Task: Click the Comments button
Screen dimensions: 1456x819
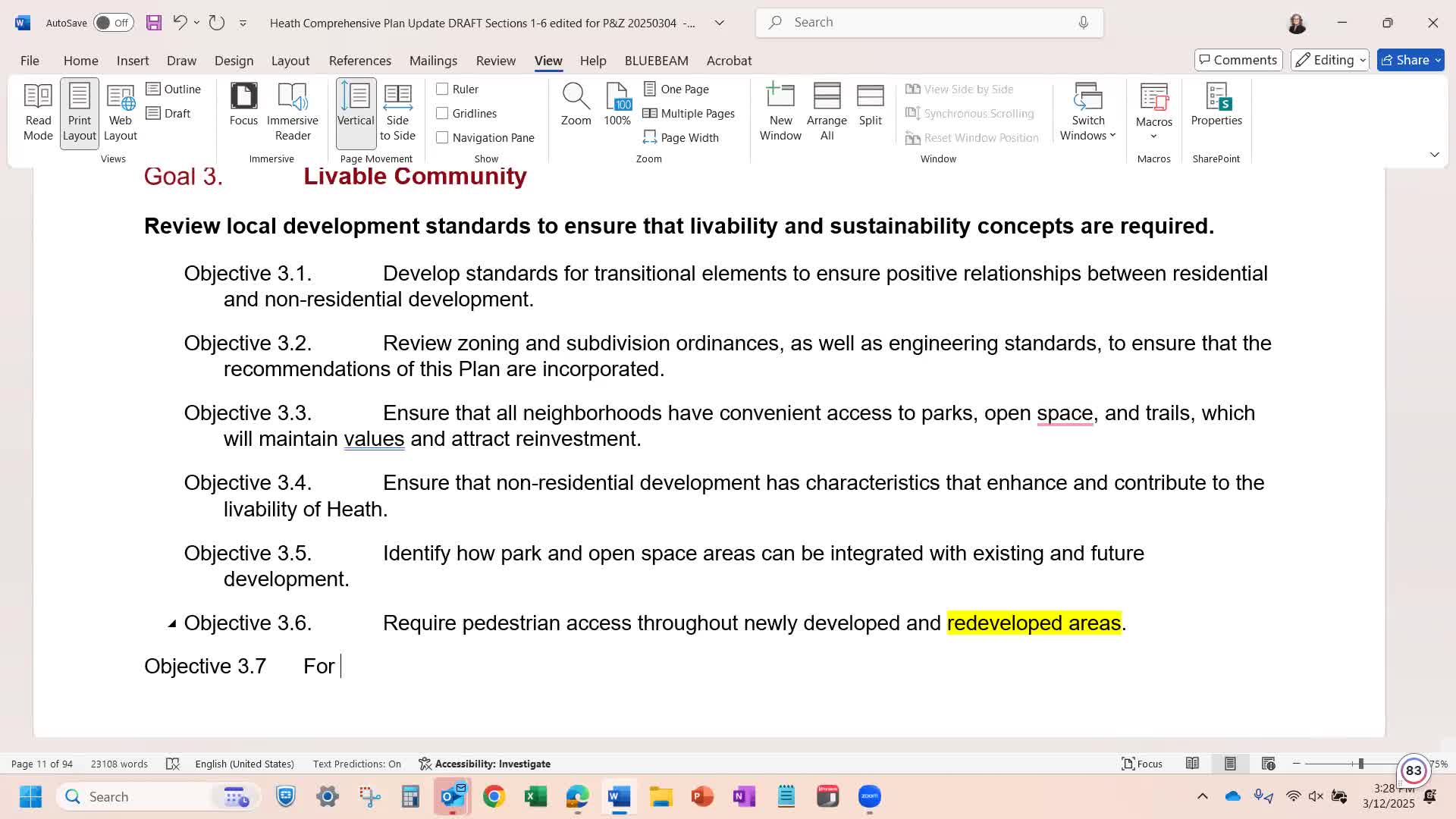Action: (x=1238, y=60)
